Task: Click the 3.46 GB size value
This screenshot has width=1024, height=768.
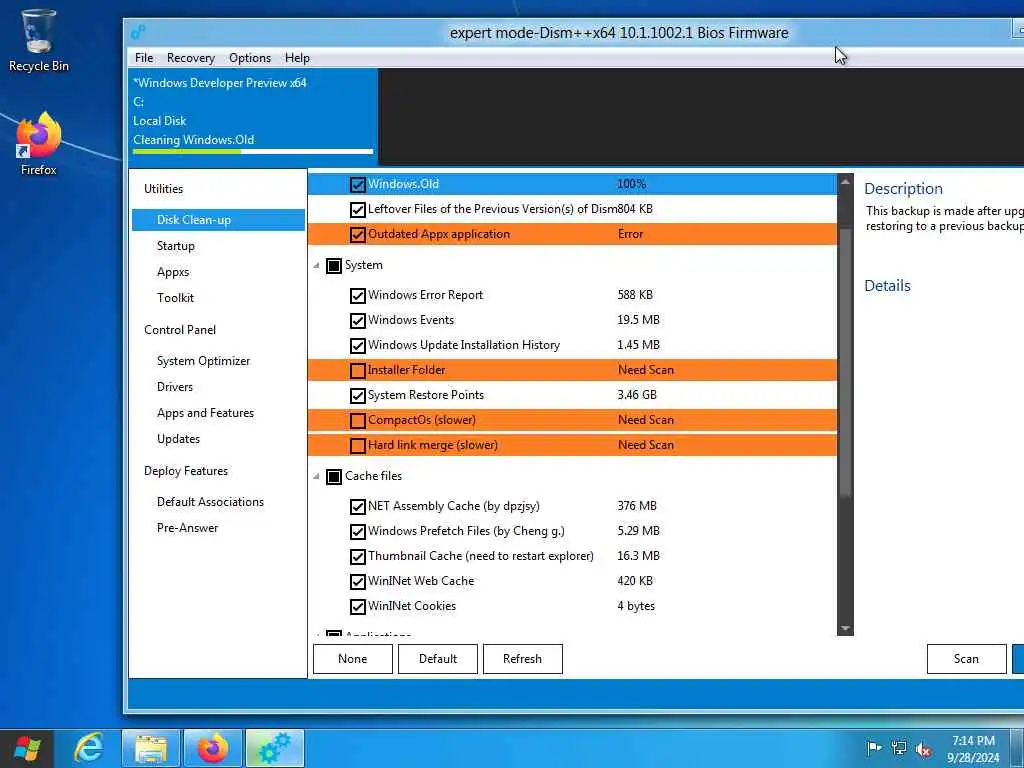Action: (637, 394)
